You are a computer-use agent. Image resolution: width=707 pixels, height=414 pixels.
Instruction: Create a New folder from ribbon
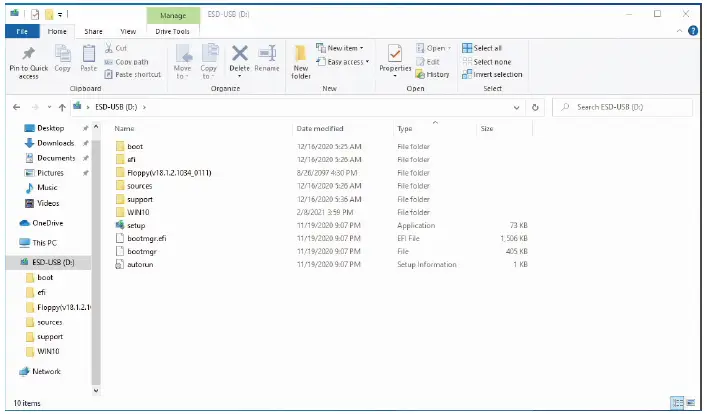[301, 62]
